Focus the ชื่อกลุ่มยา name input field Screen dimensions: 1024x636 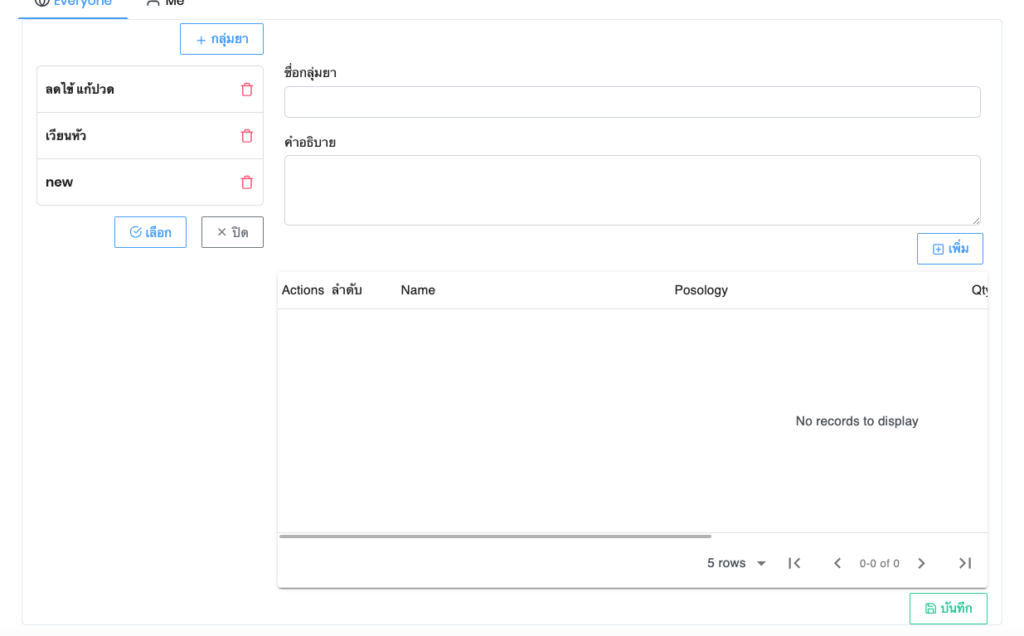click(x=632, y=102)
